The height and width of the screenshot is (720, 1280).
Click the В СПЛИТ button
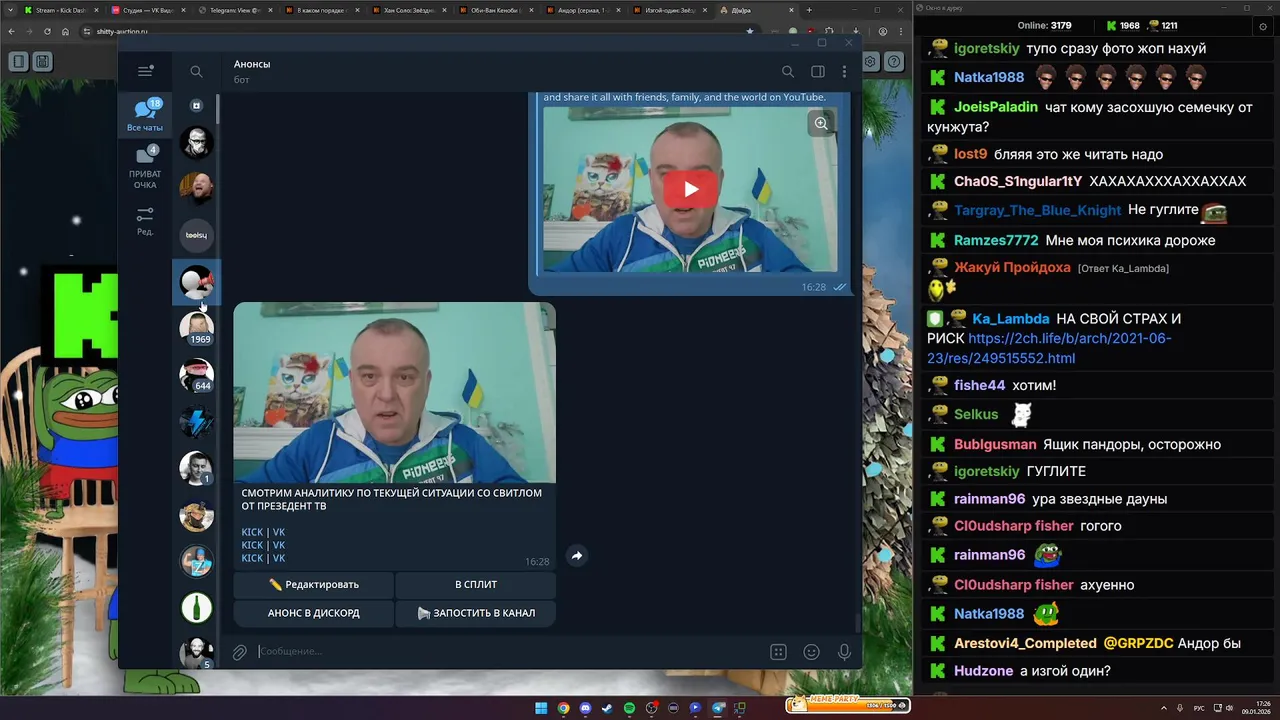pyautogui.click(x=476, y=584)
